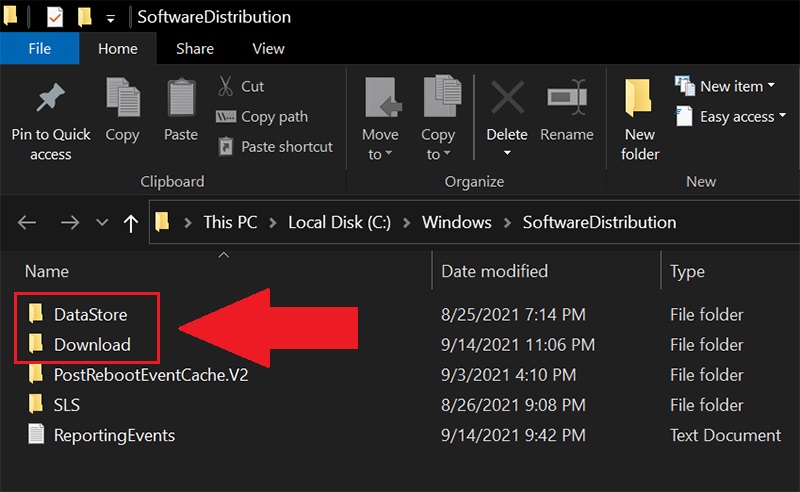Expand the Delete dropdown arrow
This screenshot has height=492, width=800.
(x=507, y=154)
